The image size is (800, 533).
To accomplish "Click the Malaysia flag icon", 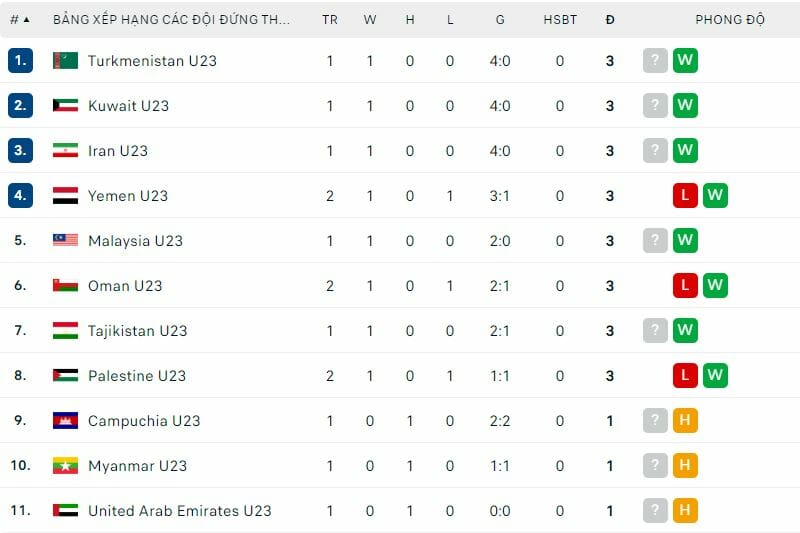I will tap(65, 241).
